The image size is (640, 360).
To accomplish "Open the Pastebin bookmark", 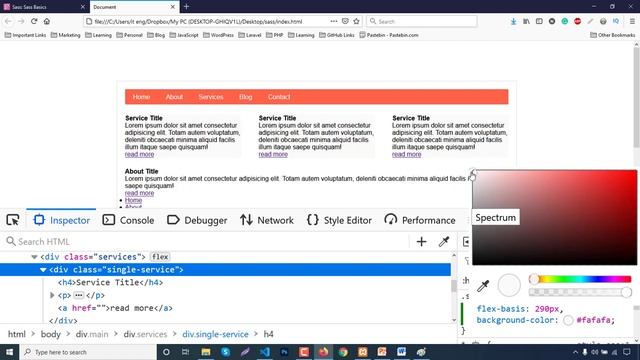I will [x=389, y=35].
